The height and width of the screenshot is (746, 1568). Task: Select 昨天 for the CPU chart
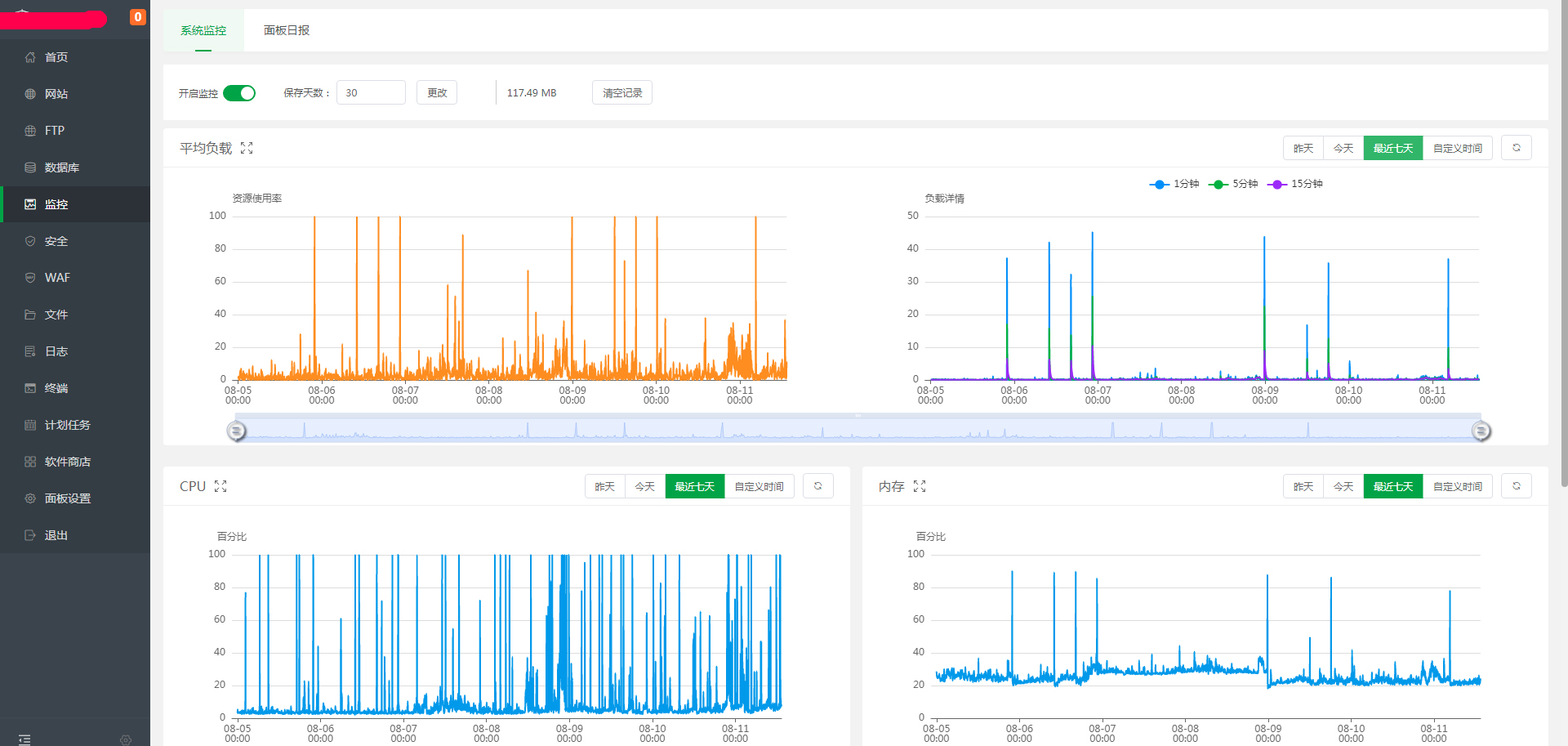coord(604,486)
